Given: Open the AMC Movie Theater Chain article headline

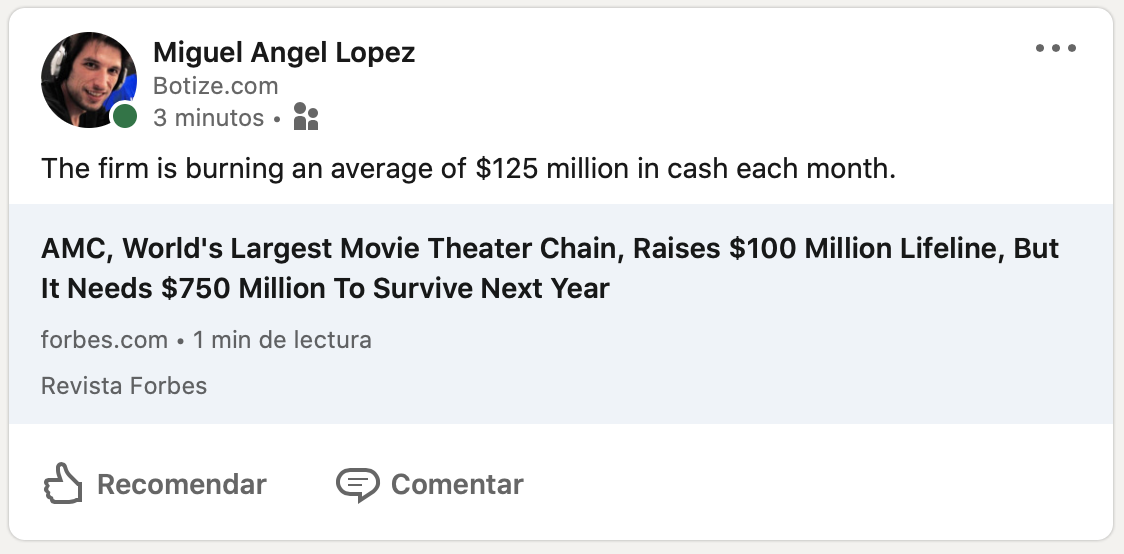Looking at the screenshot, I should pyautogui.click(x=550, y=268).
